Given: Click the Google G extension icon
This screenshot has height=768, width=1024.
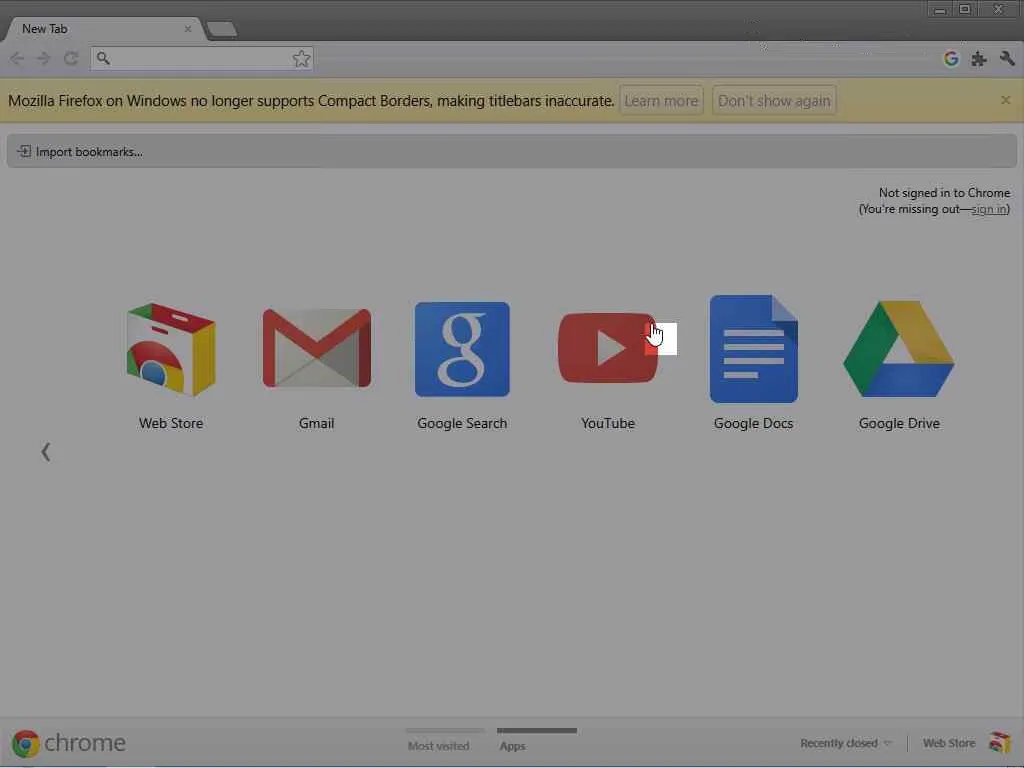Looking at the screenshot, I should tap(951, 59).
